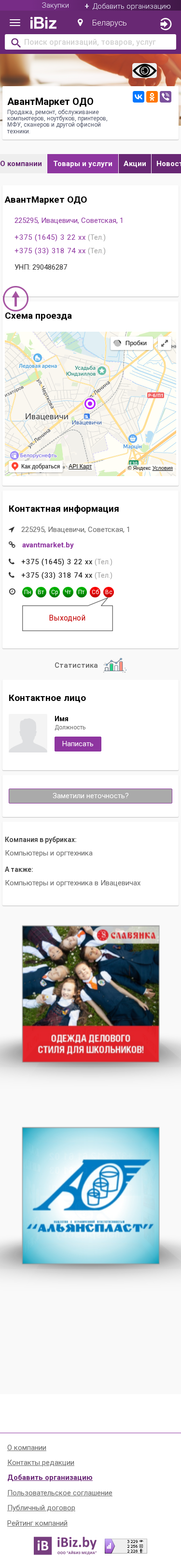Click the Заметили неточность? button
This screenshot has height=1568, width=181.
90,796
